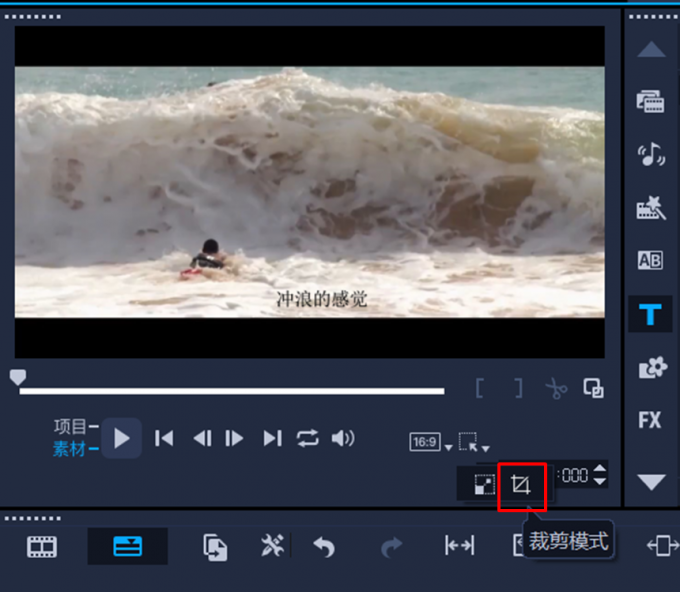Viewport: 680px width, 592px height.
Task: Open the replace/copy media toolbar icon
Action: [x=215, y=547]
